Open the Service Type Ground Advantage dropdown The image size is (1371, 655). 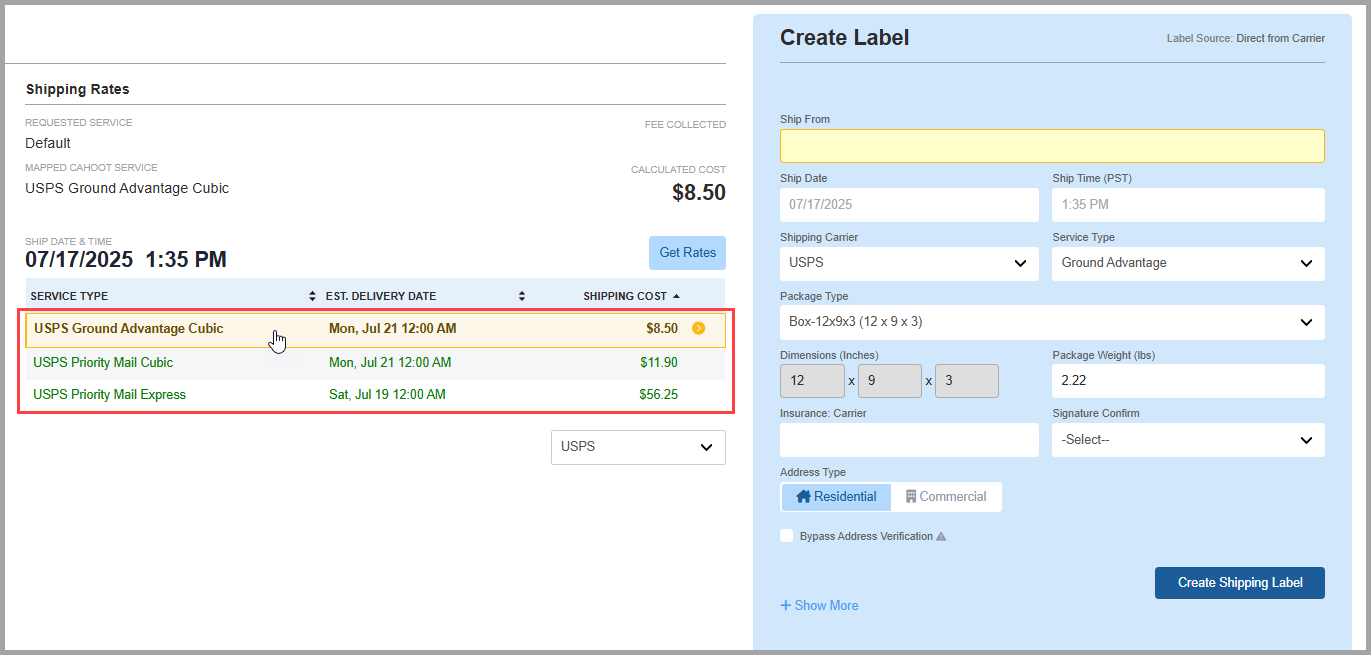click(1188, 263)
